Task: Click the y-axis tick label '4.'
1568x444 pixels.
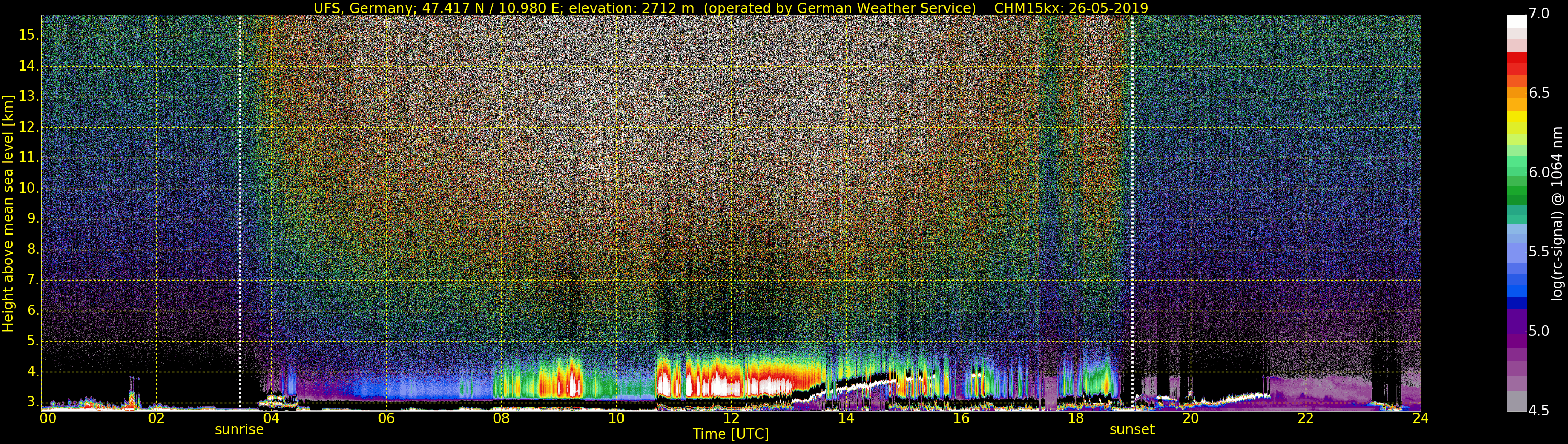Action: tap(32, 371)
